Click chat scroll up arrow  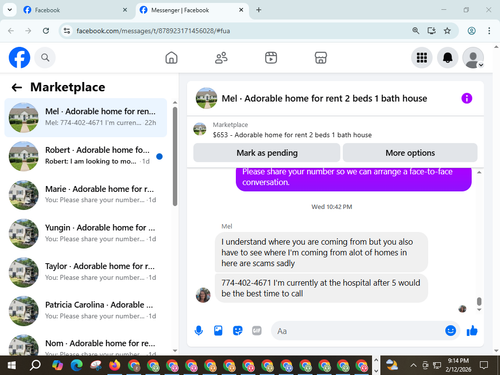click(x=479, y=172)
